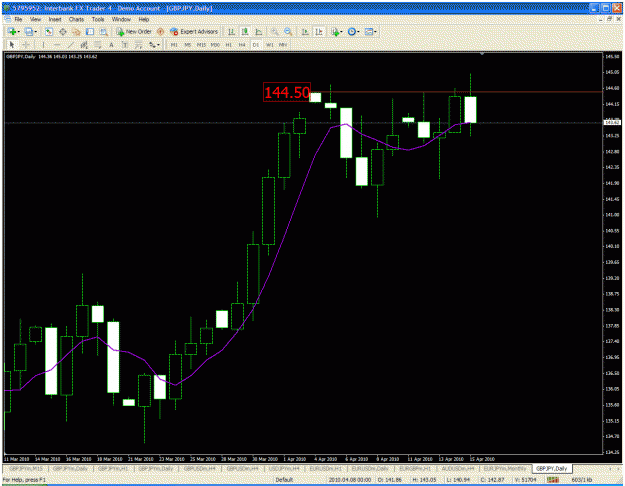The image size is (625, 486).
Task: Pick the Vertical Line drawing tool
Action: pyautogui.click(x=43, y=45)
